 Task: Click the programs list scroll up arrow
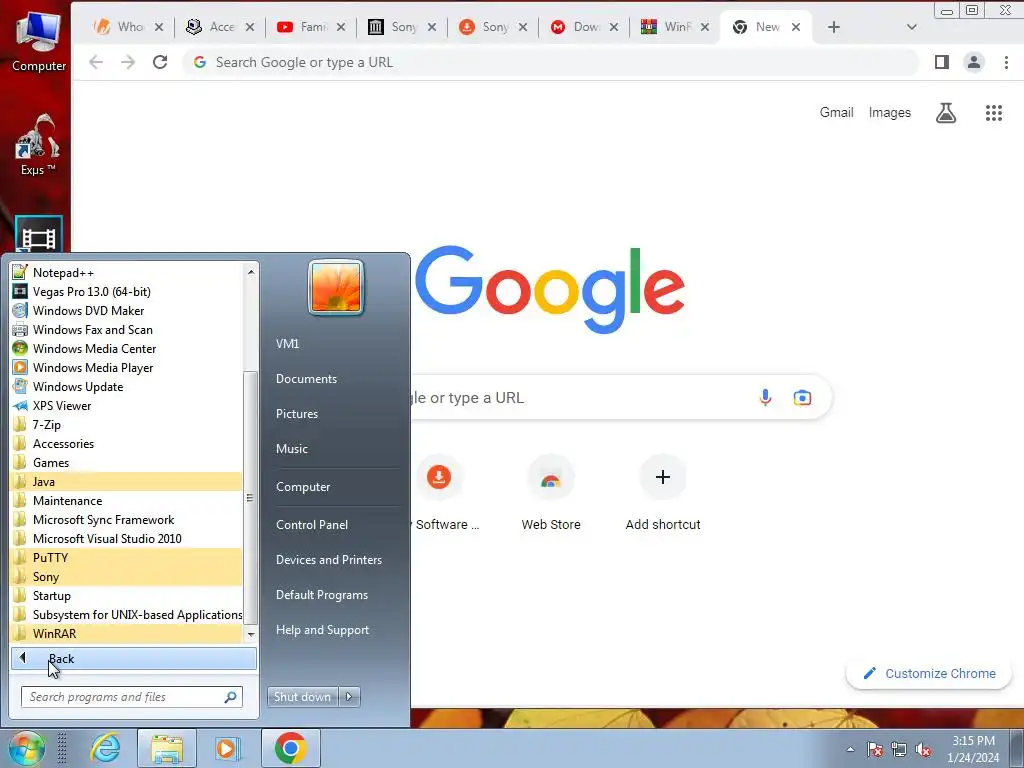coord(251,271)
